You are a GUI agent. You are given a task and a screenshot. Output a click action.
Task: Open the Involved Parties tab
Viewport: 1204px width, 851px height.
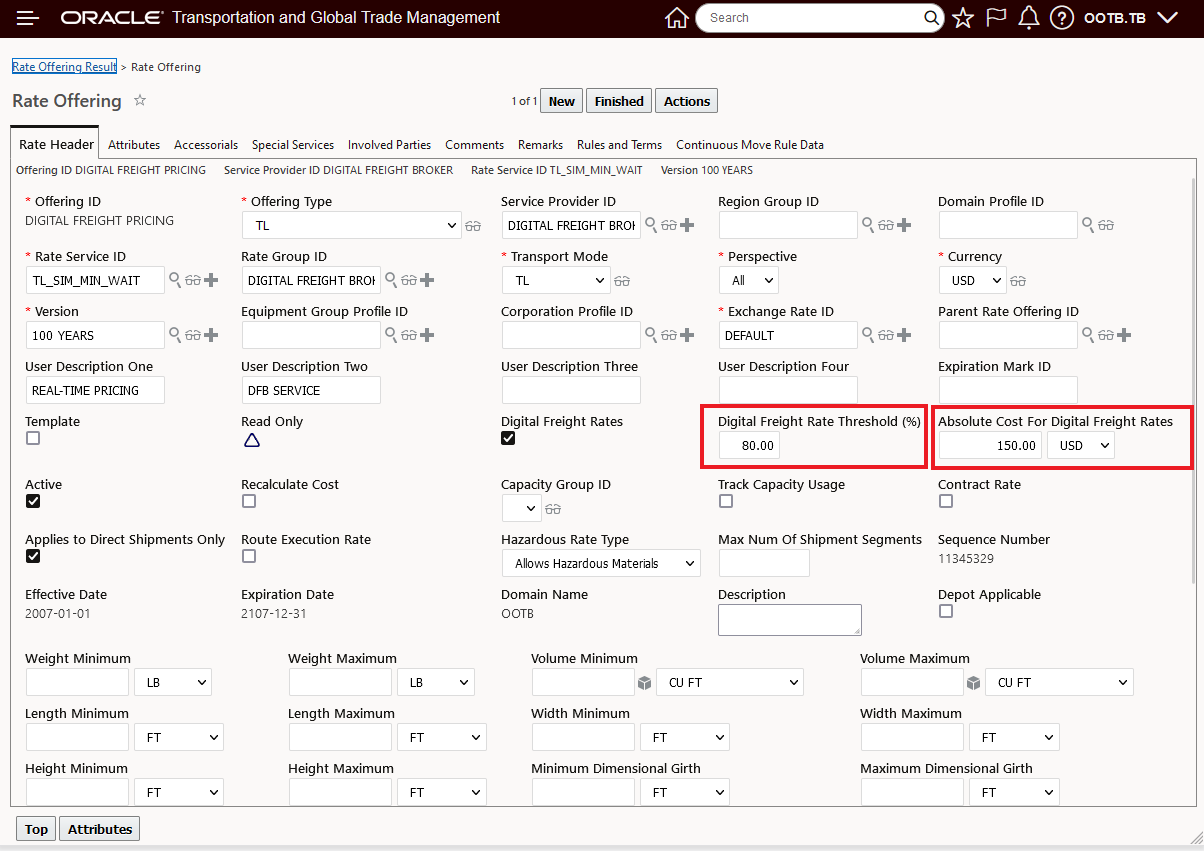[x=389, y=145]
